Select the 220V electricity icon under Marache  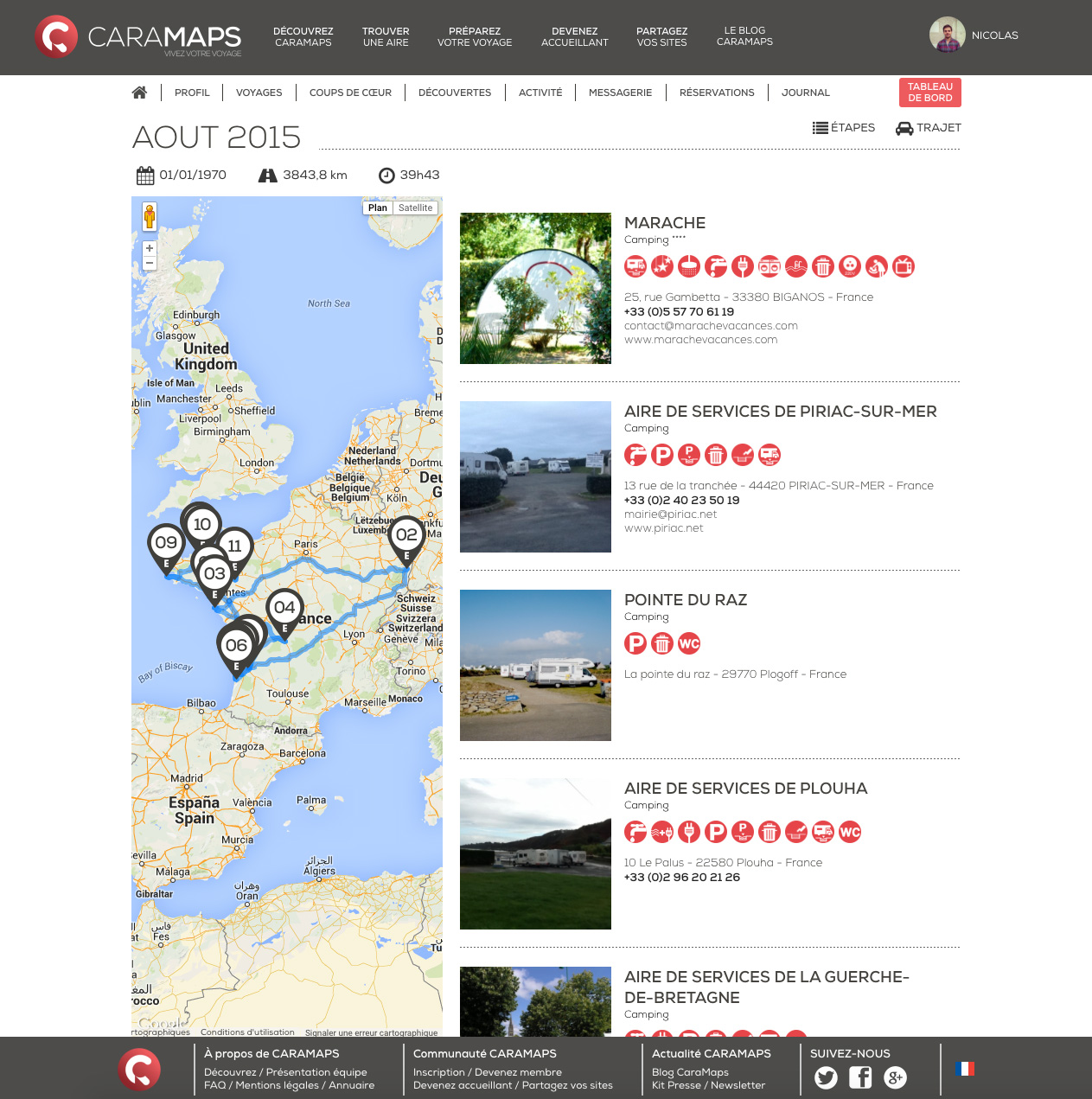[x=850, y=266]
